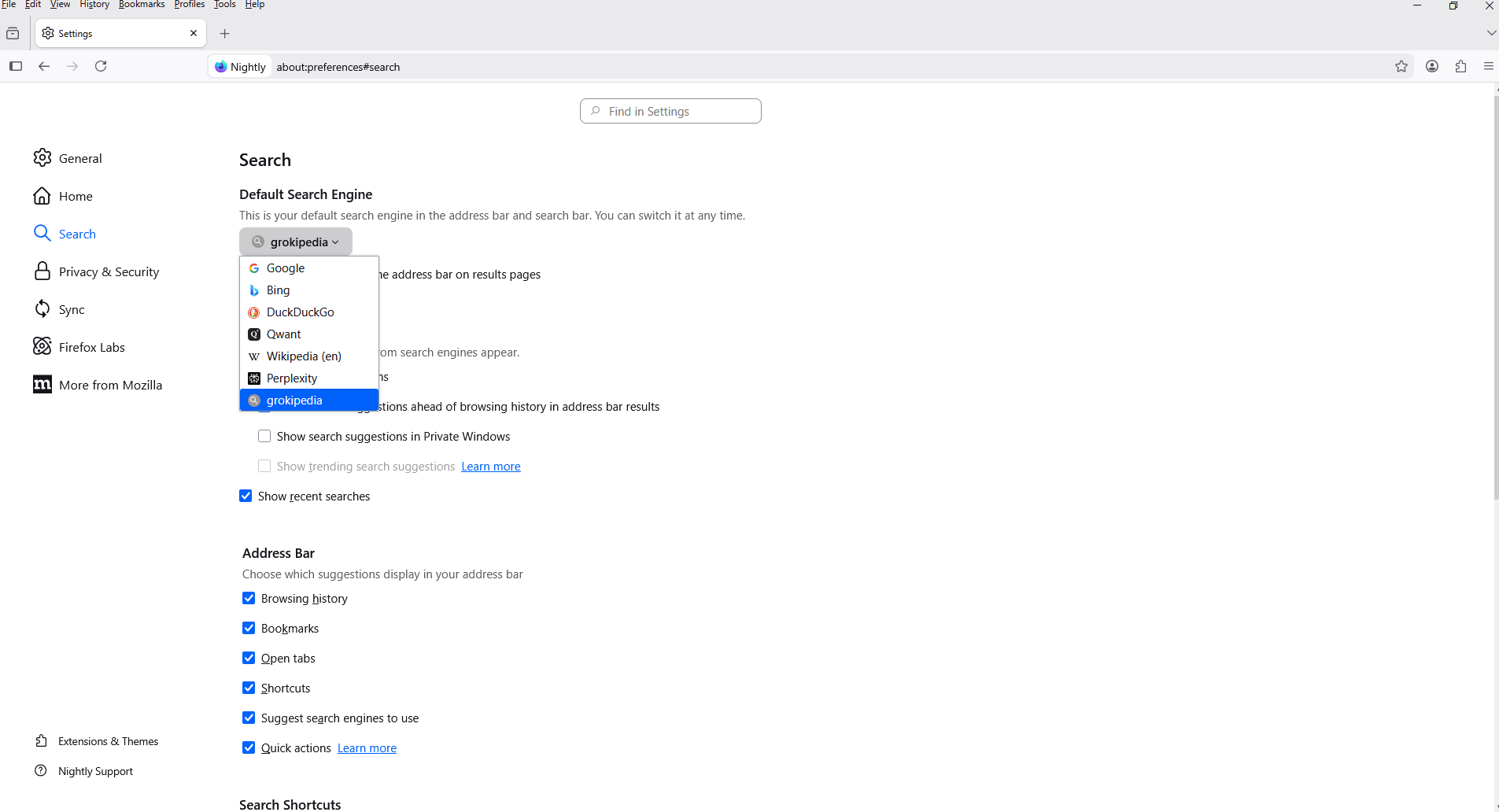
Task: Select the Search settings category
Action: pos(65,234)
